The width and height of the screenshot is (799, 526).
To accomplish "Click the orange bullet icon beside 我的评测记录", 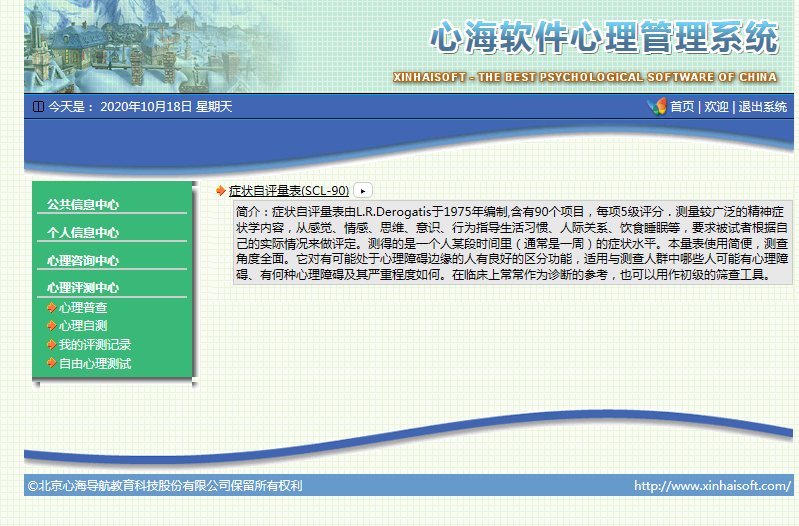I will (51, 345).
